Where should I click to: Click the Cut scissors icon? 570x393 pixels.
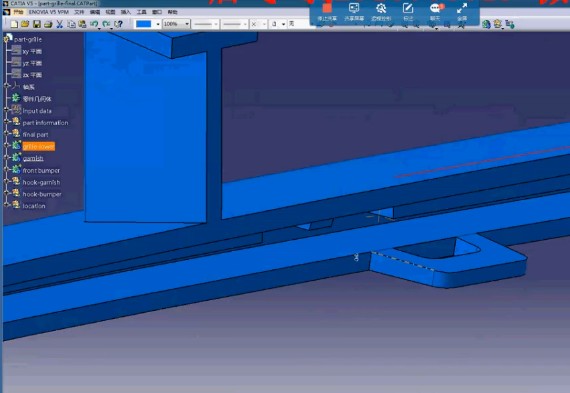click(60, 24)
